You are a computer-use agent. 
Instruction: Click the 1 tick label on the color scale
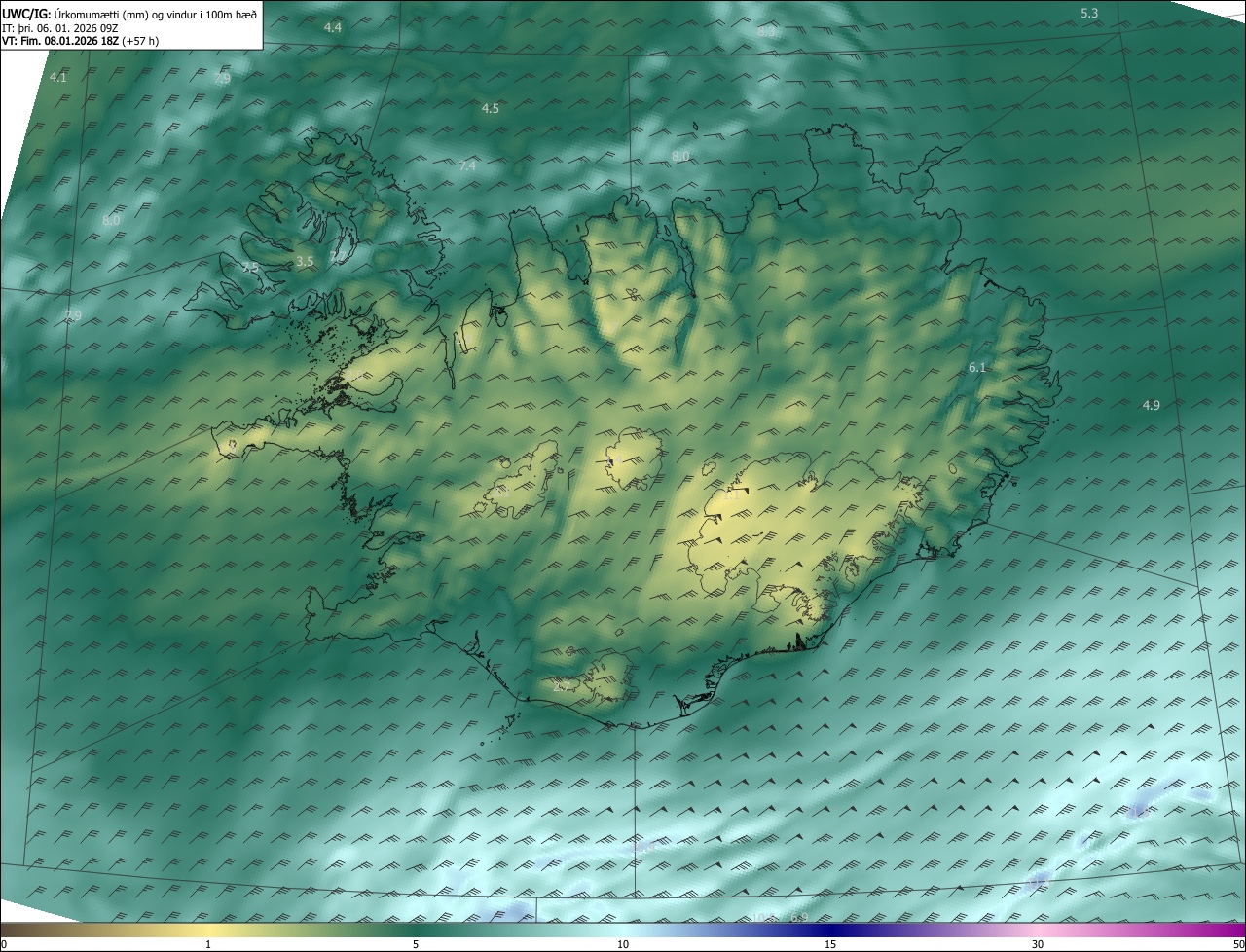[x=208, y=944]
